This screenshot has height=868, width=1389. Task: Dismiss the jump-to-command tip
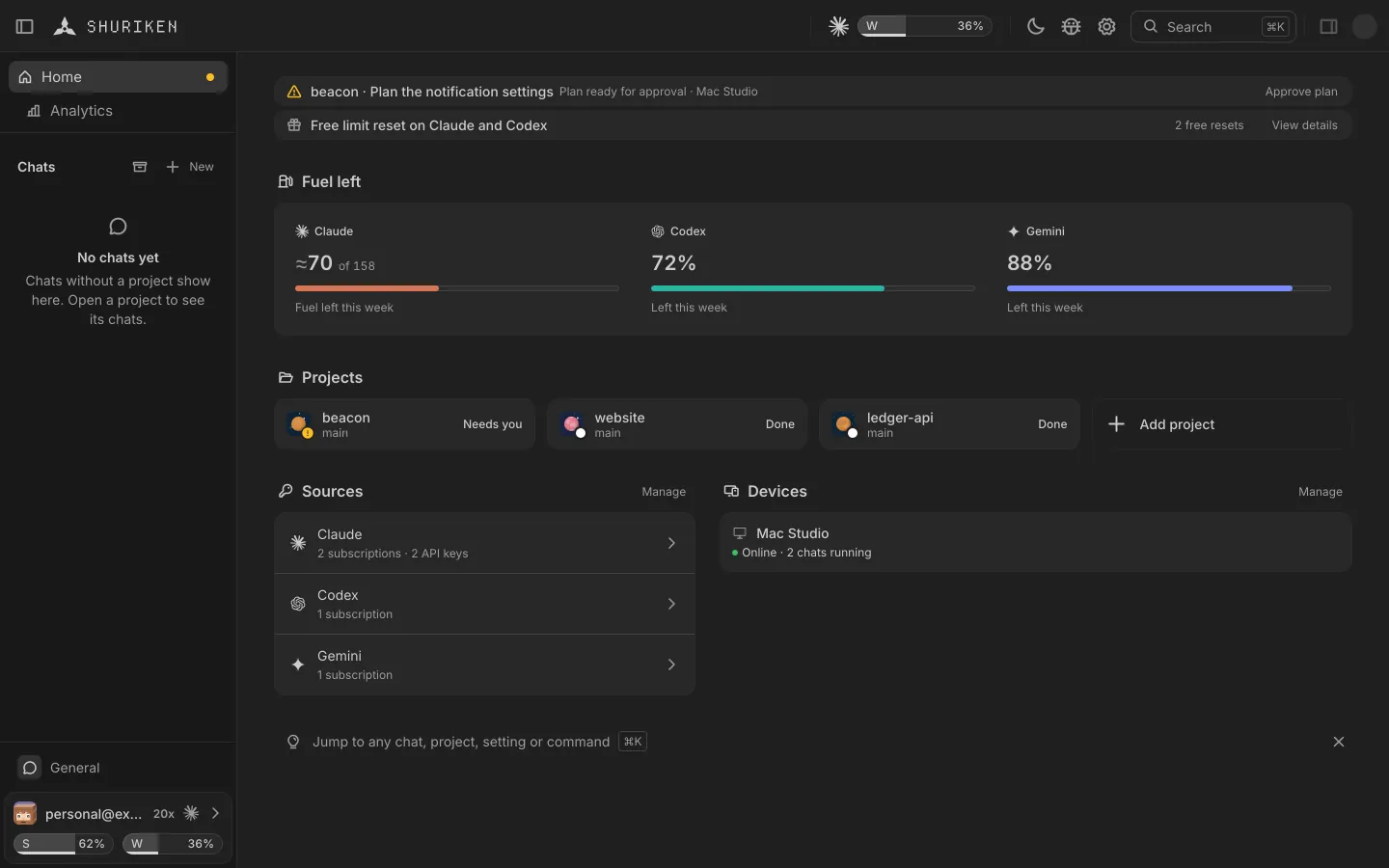[1339, 742]
